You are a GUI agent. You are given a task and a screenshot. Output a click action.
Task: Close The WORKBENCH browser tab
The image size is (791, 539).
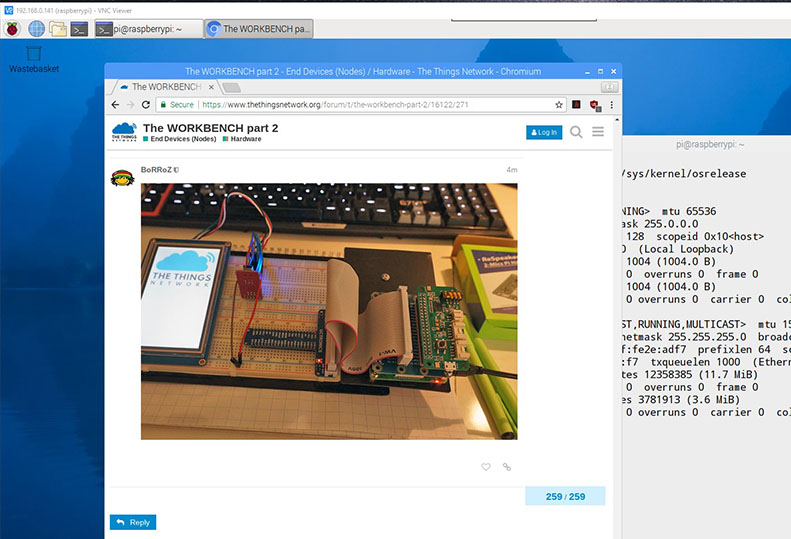pyautogui.click(x=211, y=87)
